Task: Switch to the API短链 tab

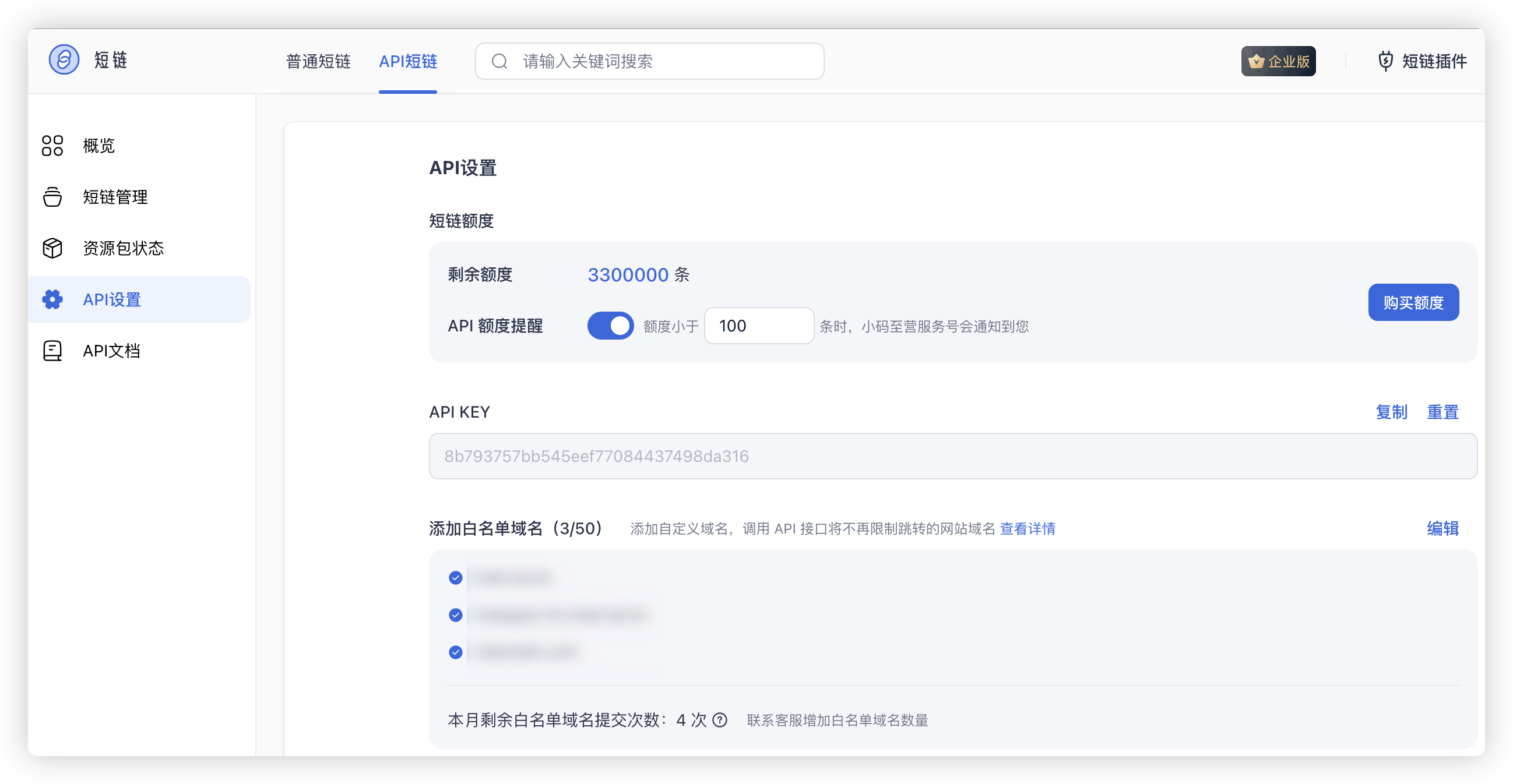Action: click(x=407, y=61)
